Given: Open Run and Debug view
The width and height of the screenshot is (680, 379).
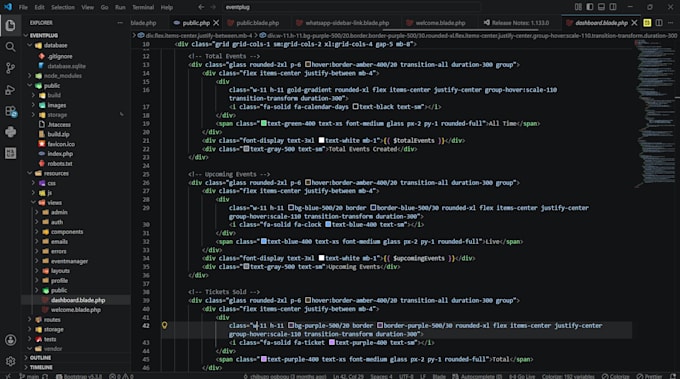Looking at the screenshot, I should pyautogui.click(x=10, y=89).
